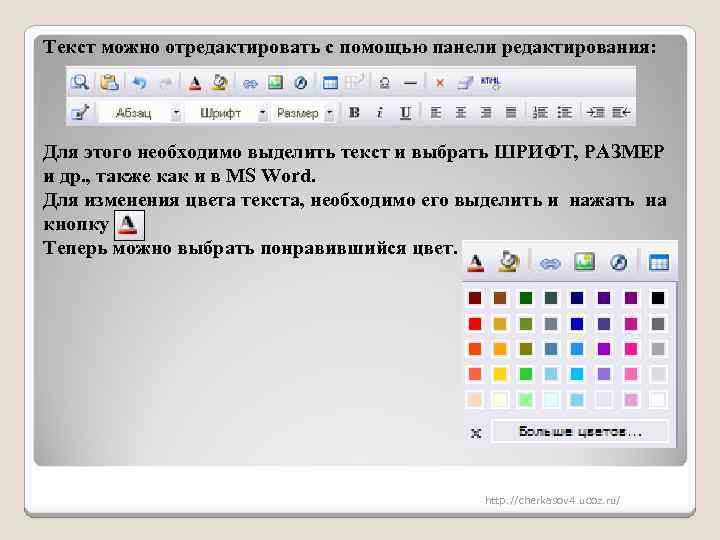
Task: Open background fill color tool in top panel
Action: (x=220, y=83)
